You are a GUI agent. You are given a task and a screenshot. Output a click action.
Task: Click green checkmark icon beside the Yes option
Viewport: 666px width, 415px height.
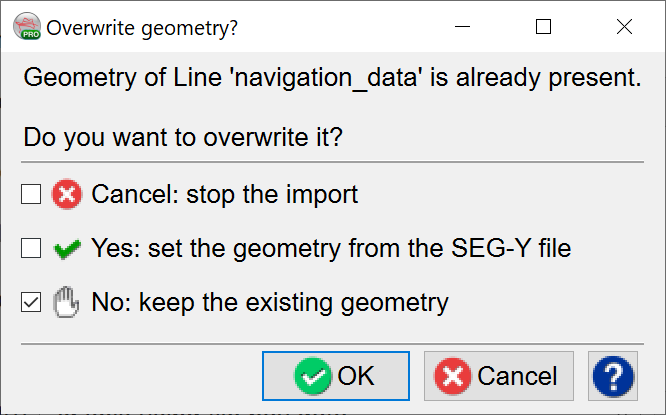point(67,248)
